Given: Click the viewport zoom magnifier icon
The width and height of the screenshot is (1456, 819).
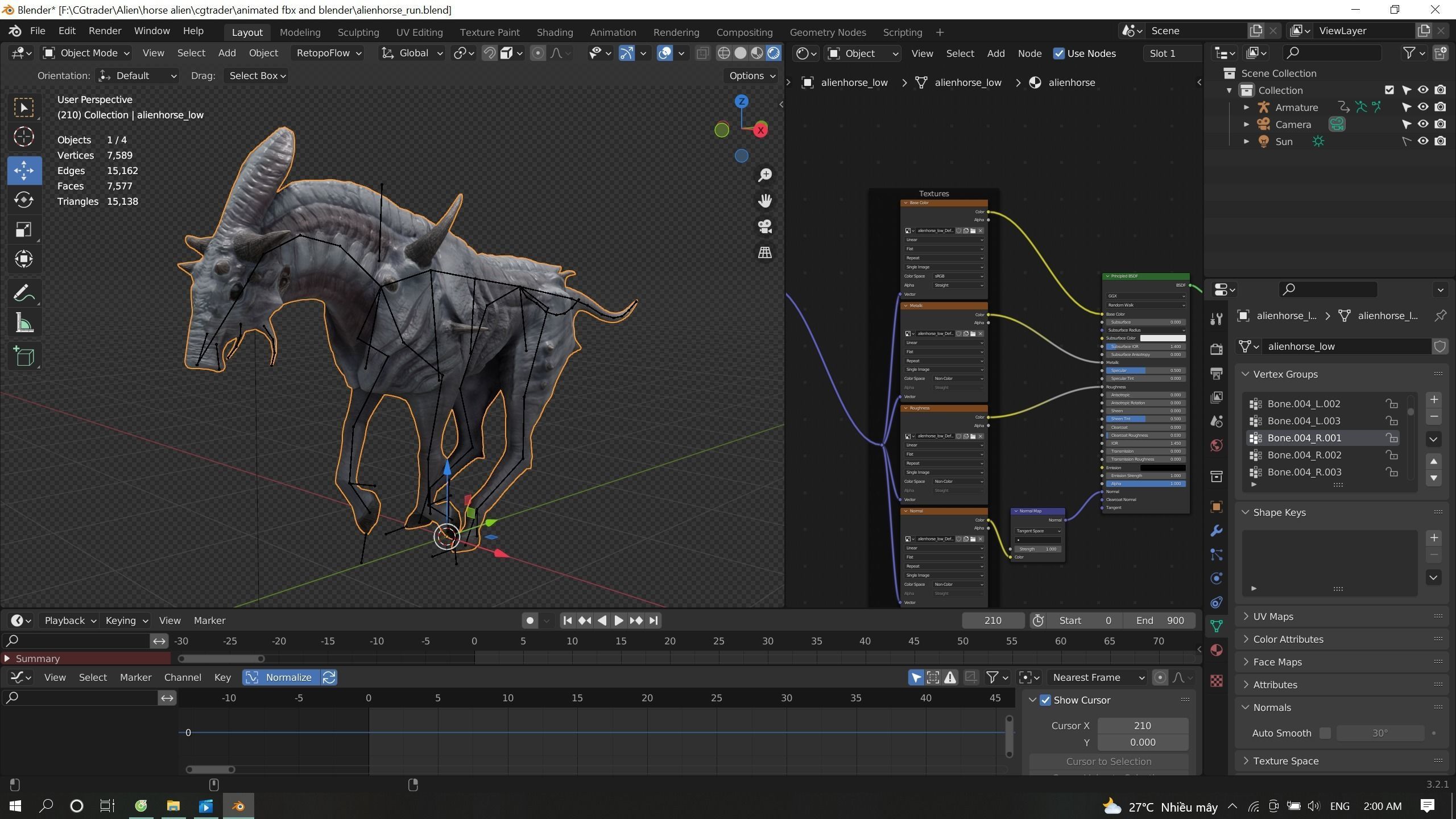Looking at the screenshot, I should (x=765, y=175).
